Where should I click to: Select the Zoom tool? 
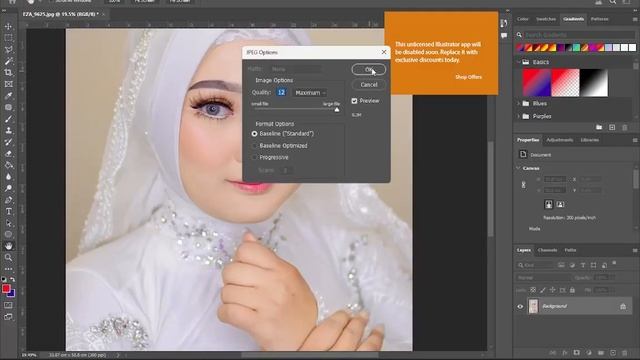[x=8, y=258]
